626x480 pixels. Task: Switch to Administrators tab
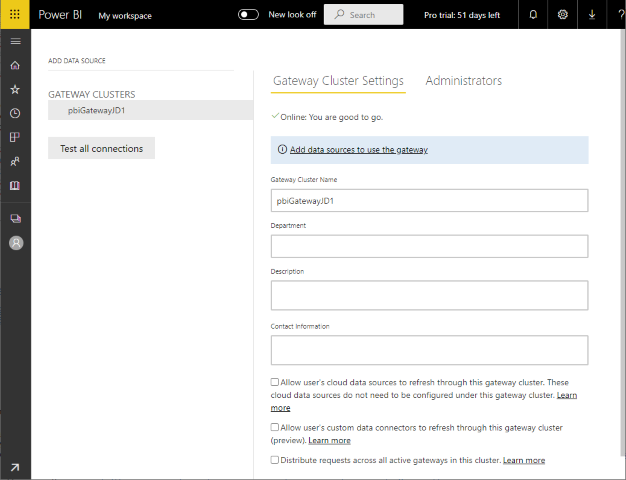coord(464,81)
